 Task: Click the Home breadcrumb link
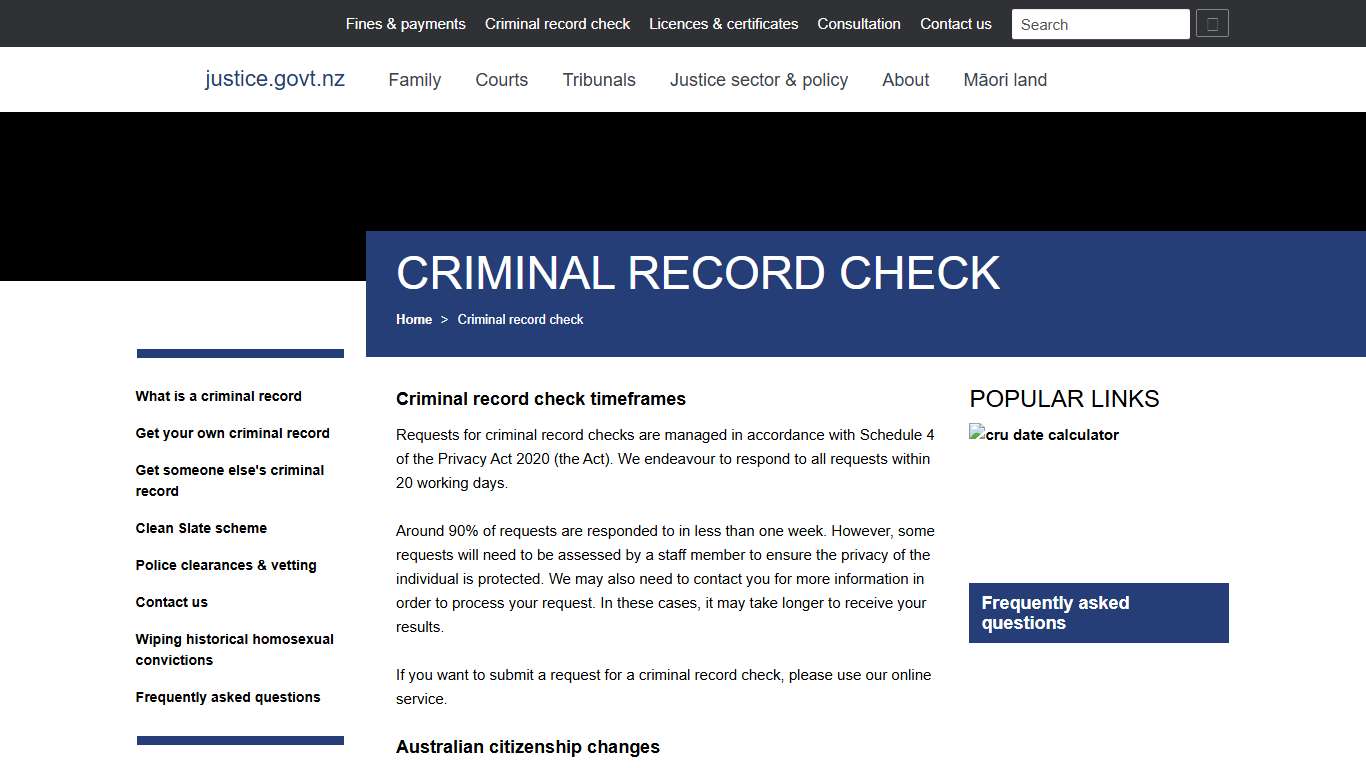pos(414,319)
